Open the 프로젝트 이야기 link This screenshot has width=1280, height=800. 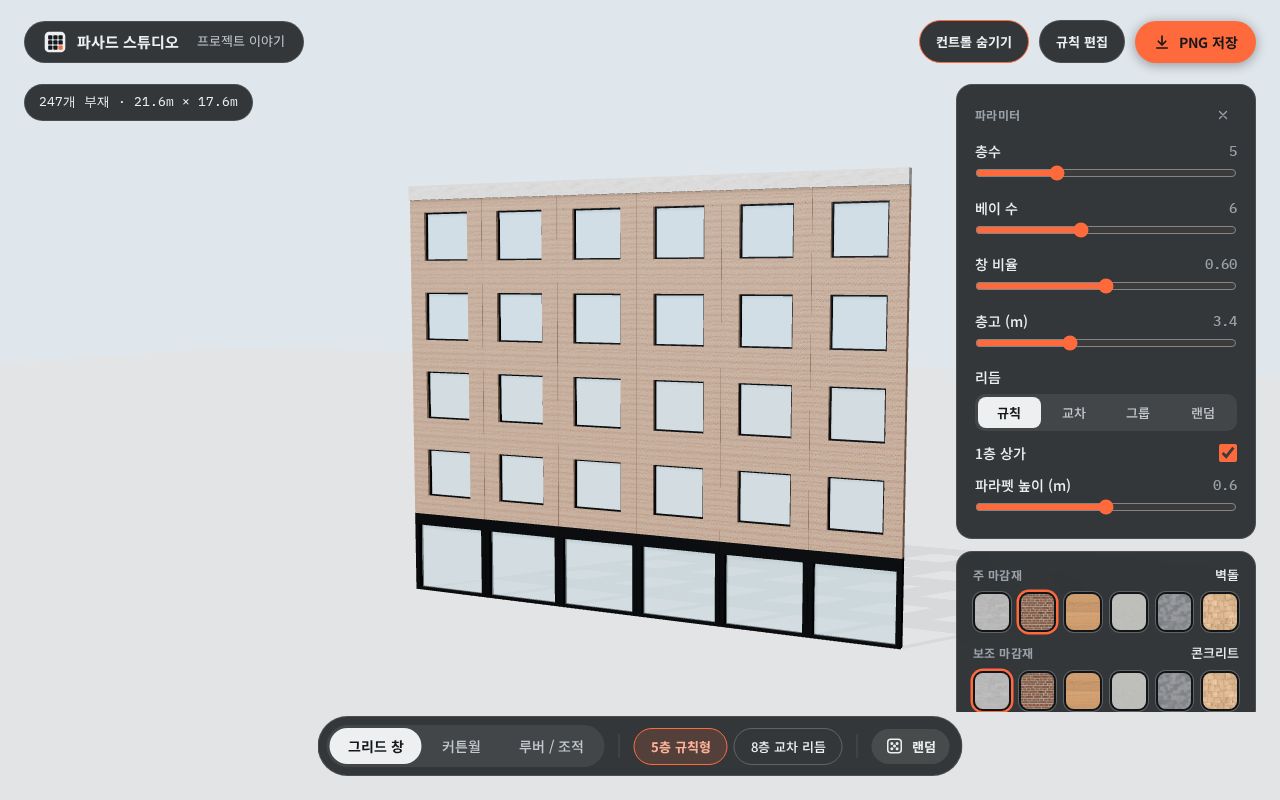coord(241,42)
